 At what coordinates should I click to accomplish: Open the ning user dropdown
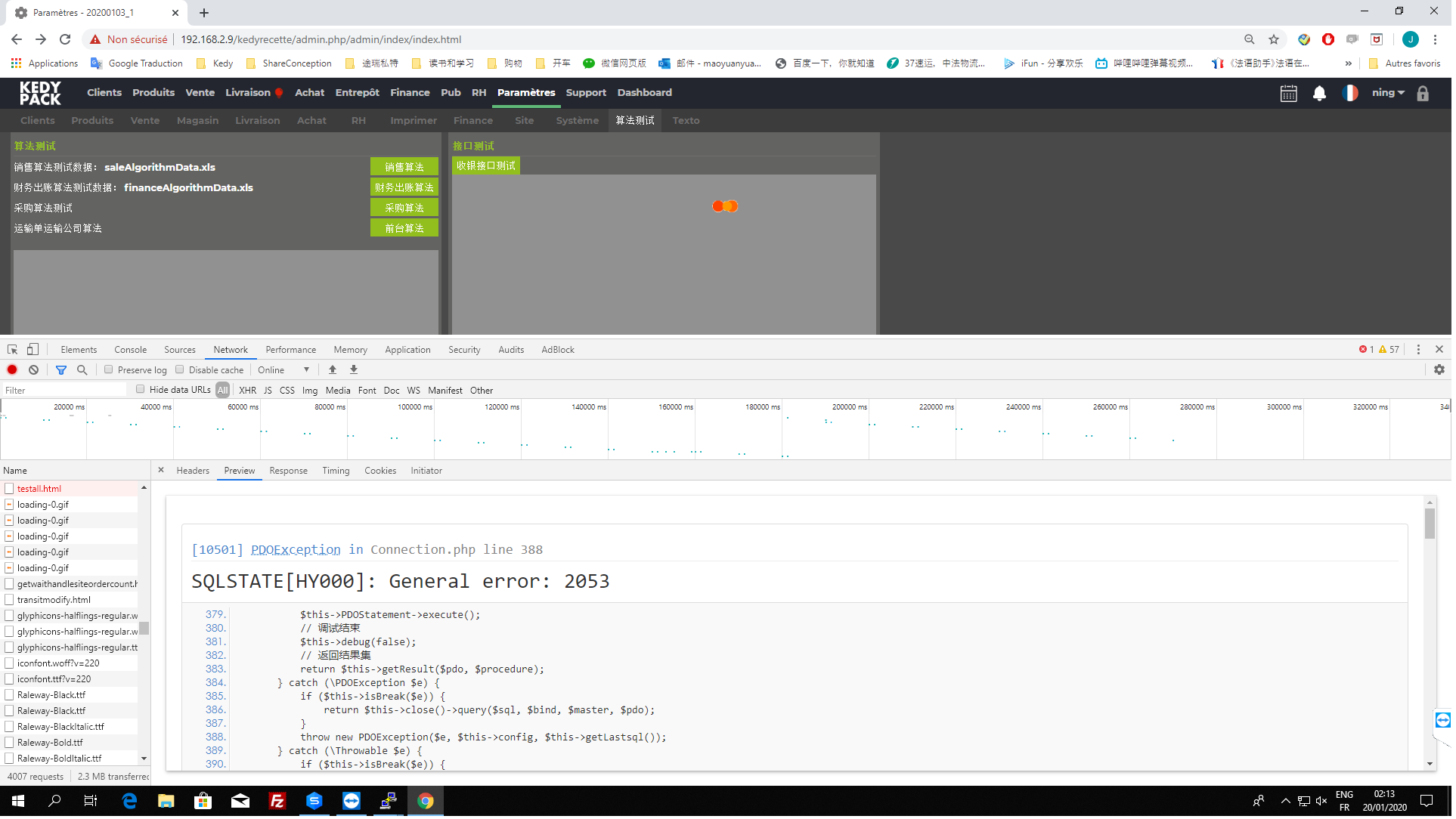1387,93
